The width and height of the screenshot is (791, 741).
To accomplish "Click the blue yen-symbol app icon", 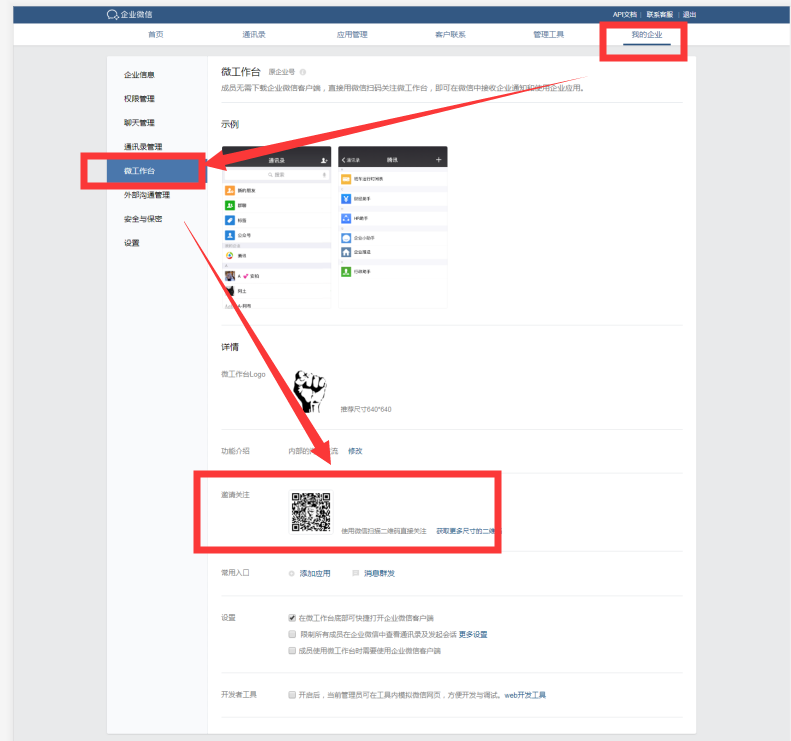I will (346, 199).
